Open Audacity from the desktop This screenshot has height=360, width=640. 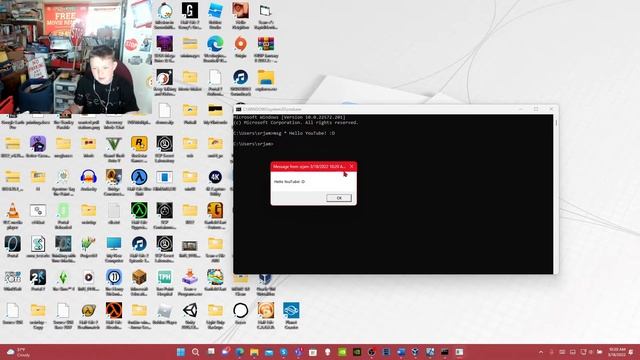(x=89, y=180)
